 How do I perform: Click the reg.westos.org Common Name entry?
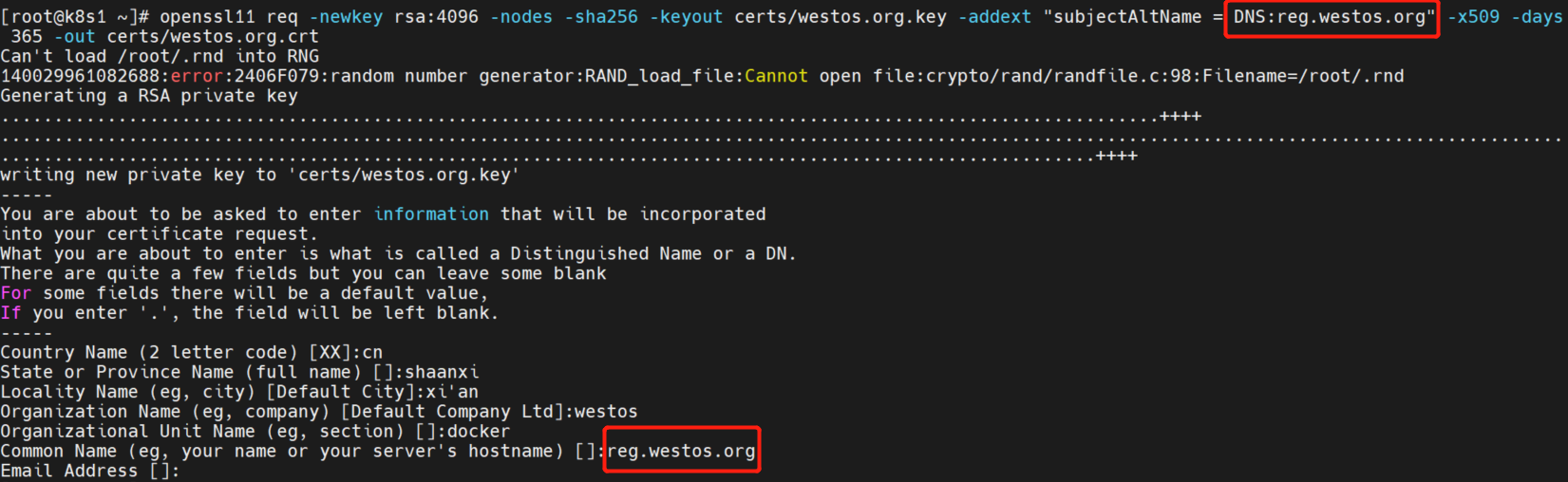(x=681, y=451)
